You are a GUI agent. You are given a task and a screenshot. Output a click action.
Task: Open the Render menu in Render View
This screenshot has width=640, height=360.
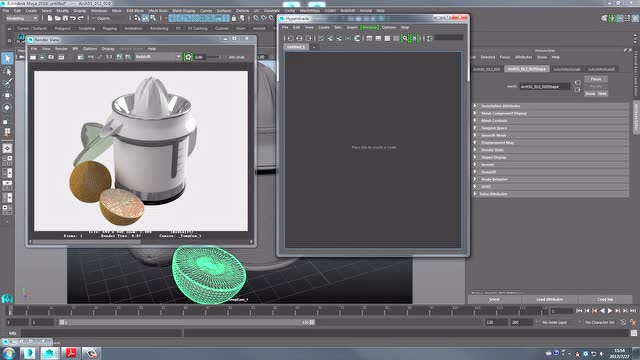[x=61, y=49]
